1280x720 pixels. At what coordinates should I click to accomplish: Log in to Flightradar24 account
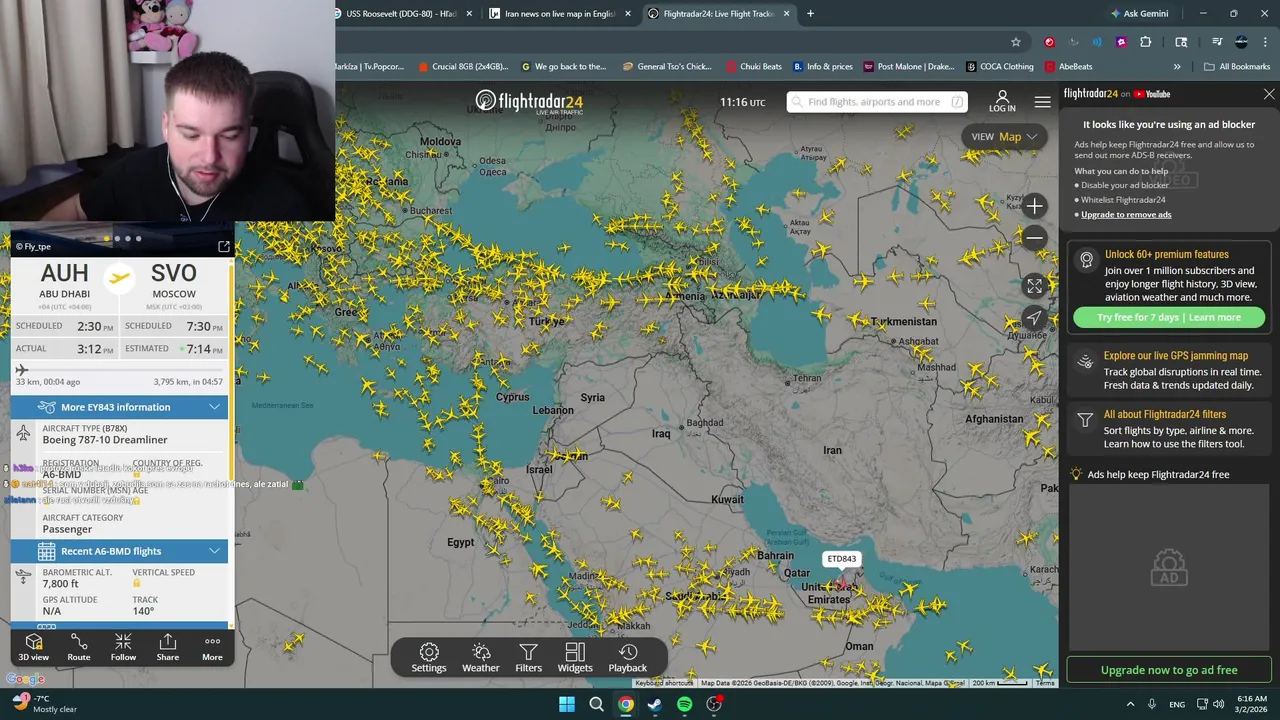click(1002, 102)
